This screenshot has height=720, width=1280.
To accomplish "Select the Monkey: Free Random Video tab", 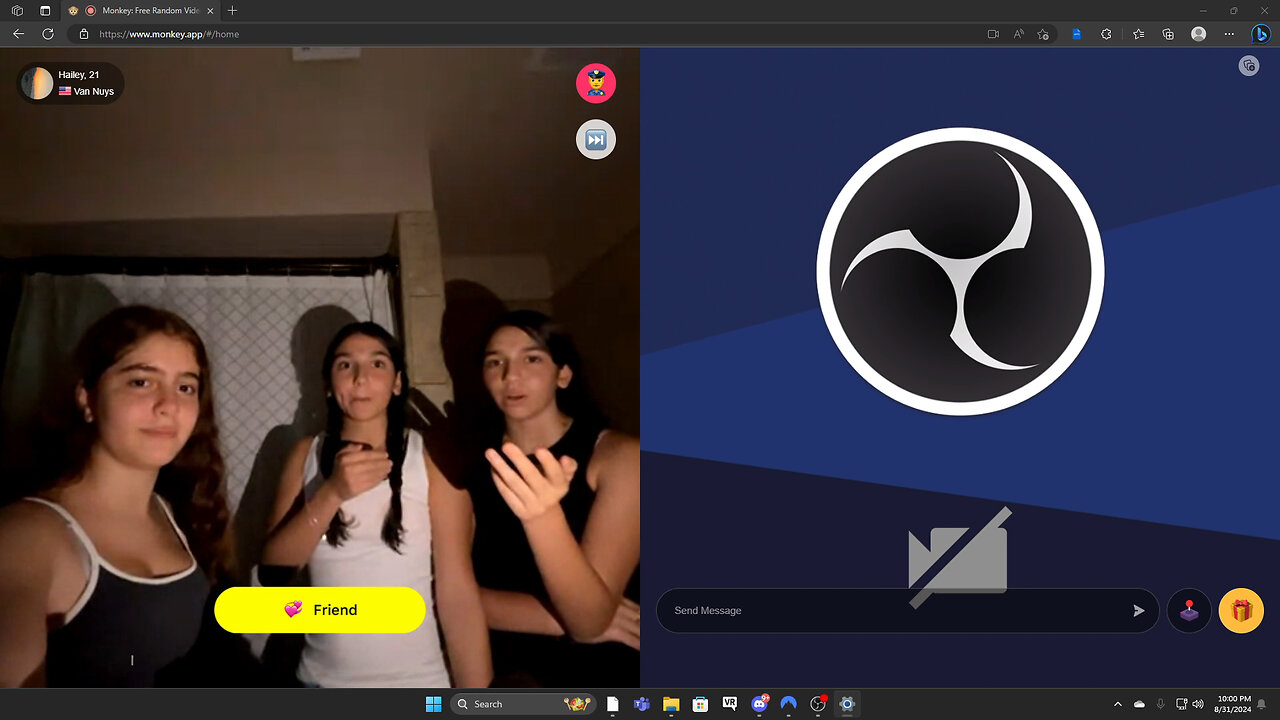I will (x=141, y=10).
